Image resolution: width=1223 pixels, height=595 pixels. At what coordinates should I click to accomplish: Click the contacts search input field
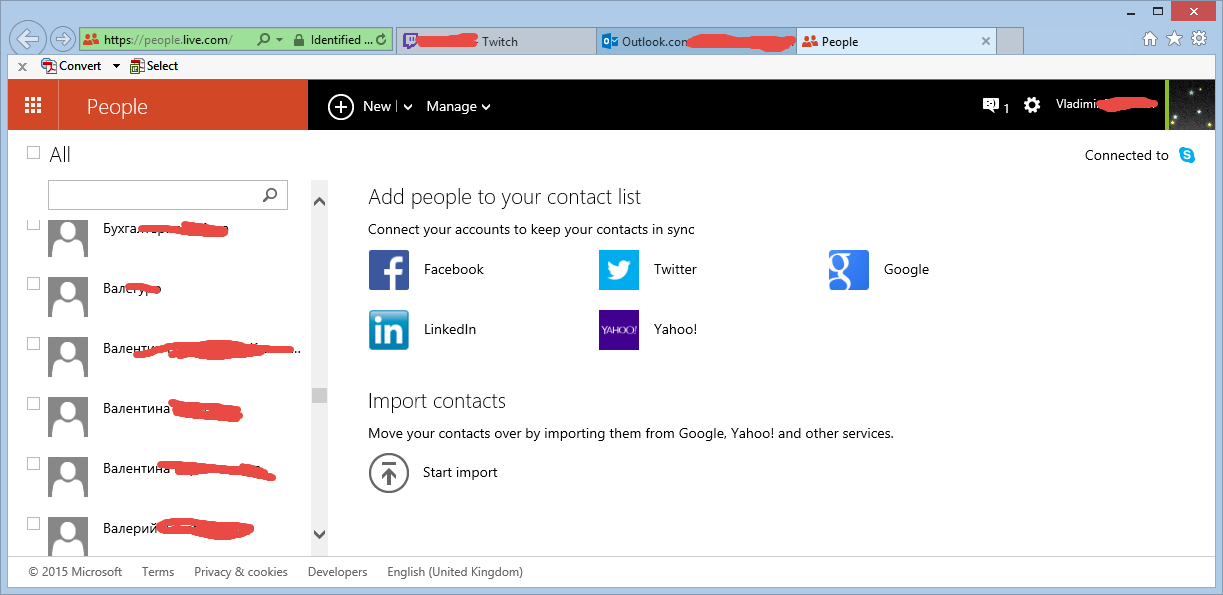tap(155, 195)
